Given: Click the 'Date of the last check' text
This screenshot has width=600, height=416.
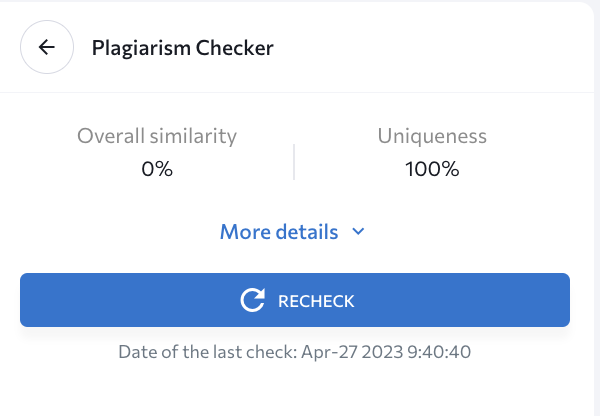Looking at the screenshot, I should tap(207, 352).
